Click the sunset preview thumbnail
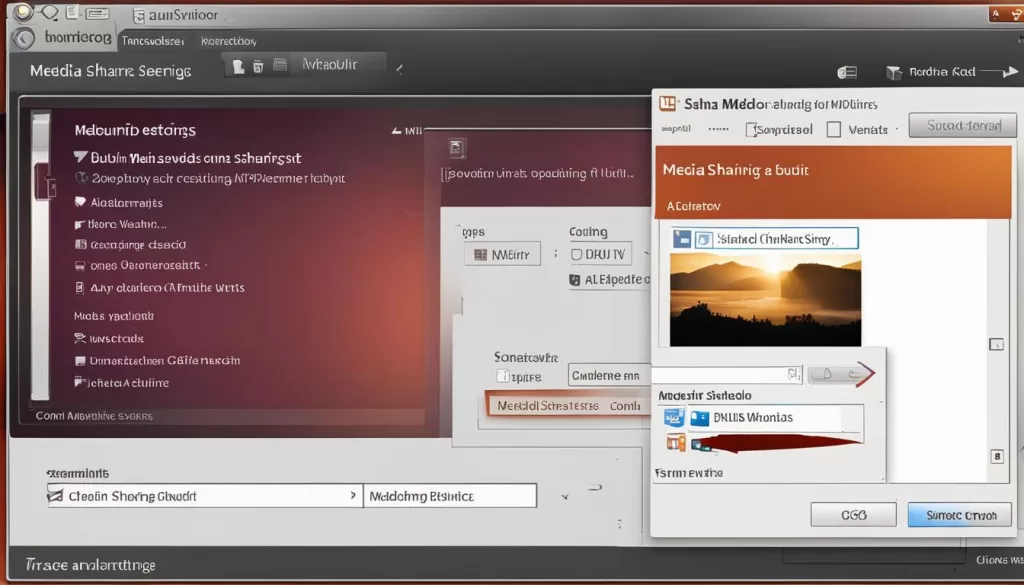 click(763, 300)
